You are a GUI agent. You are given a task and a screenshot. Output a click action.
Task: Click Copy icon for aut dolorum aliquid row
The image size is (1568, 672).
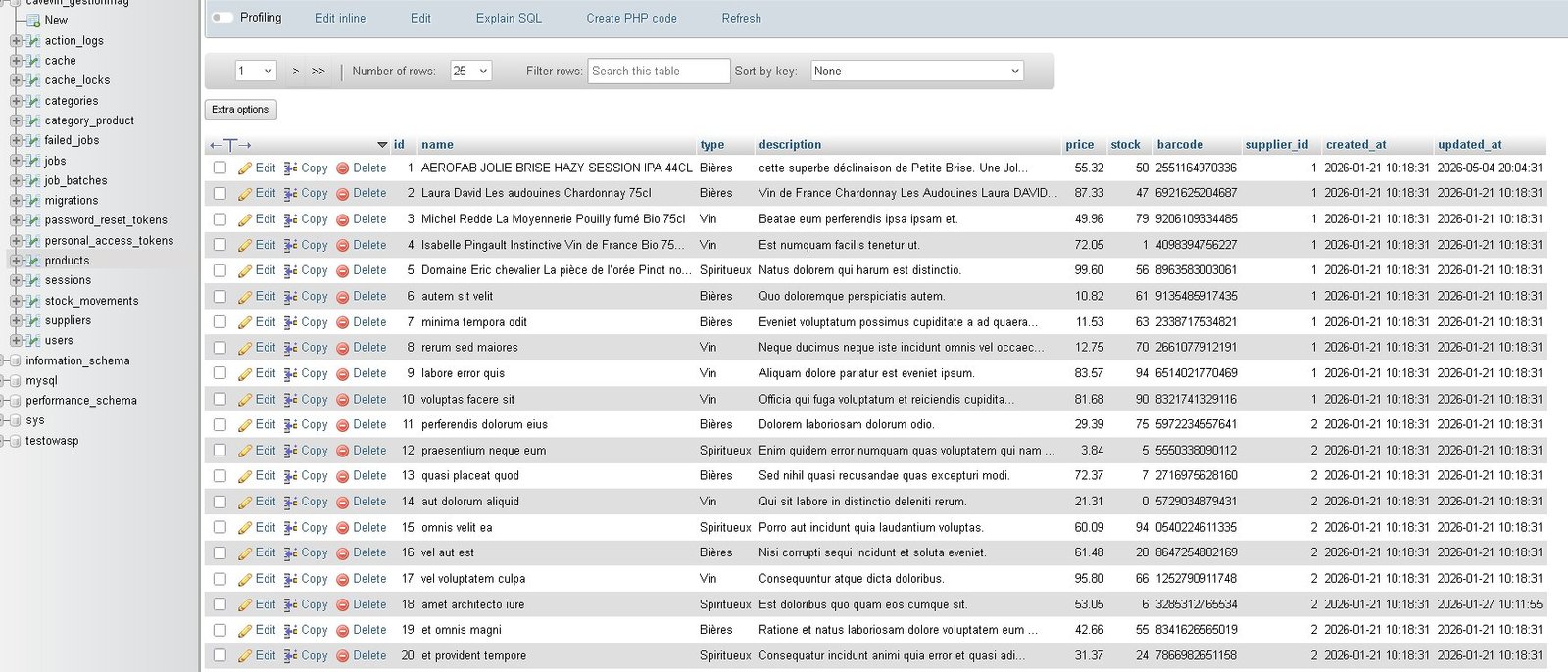pos(290,502)
